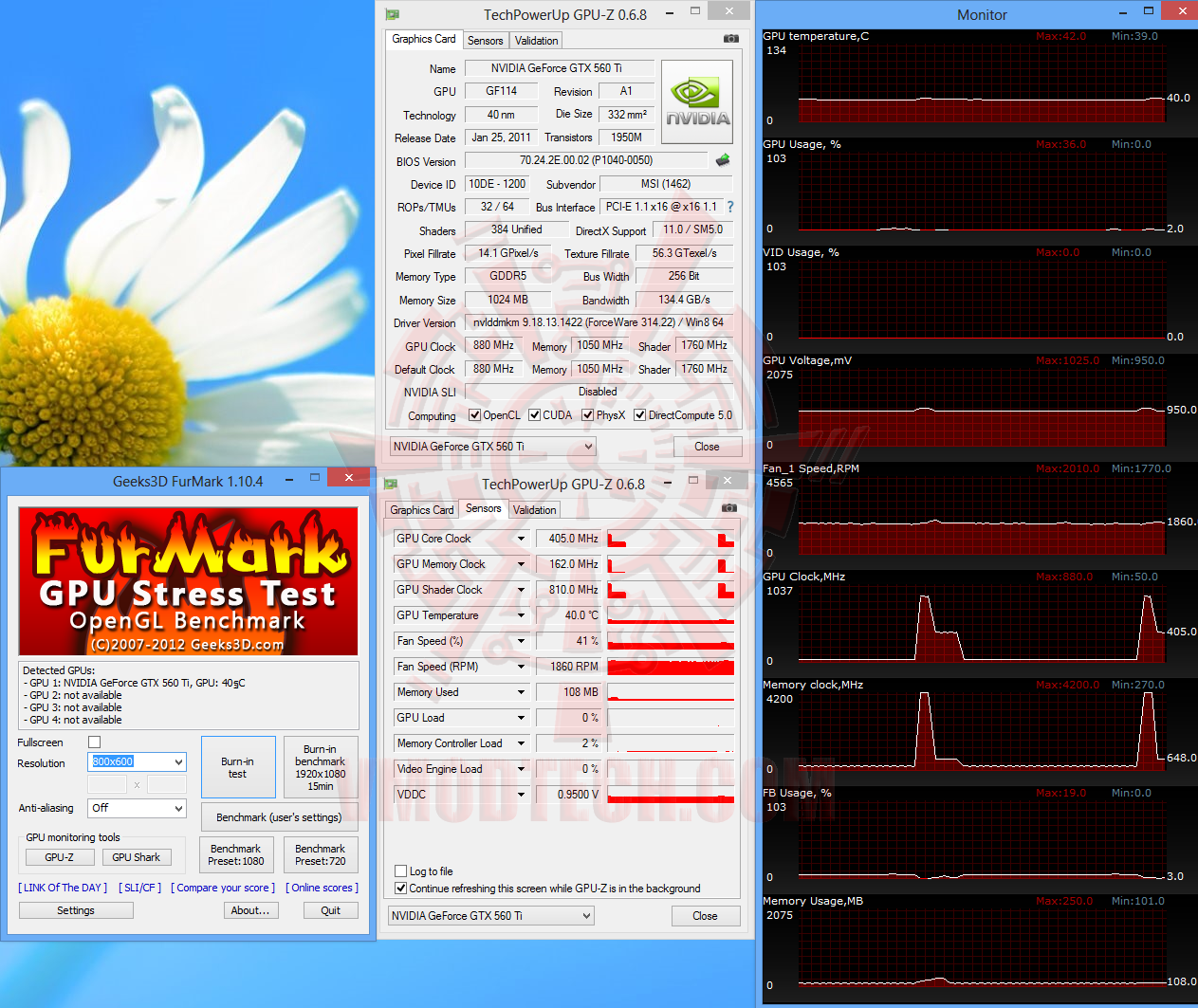Image resolution: width=1198 pixels, height=1008 pixels.
Task: Open FurMark Settings
Action: click(76, 910)
